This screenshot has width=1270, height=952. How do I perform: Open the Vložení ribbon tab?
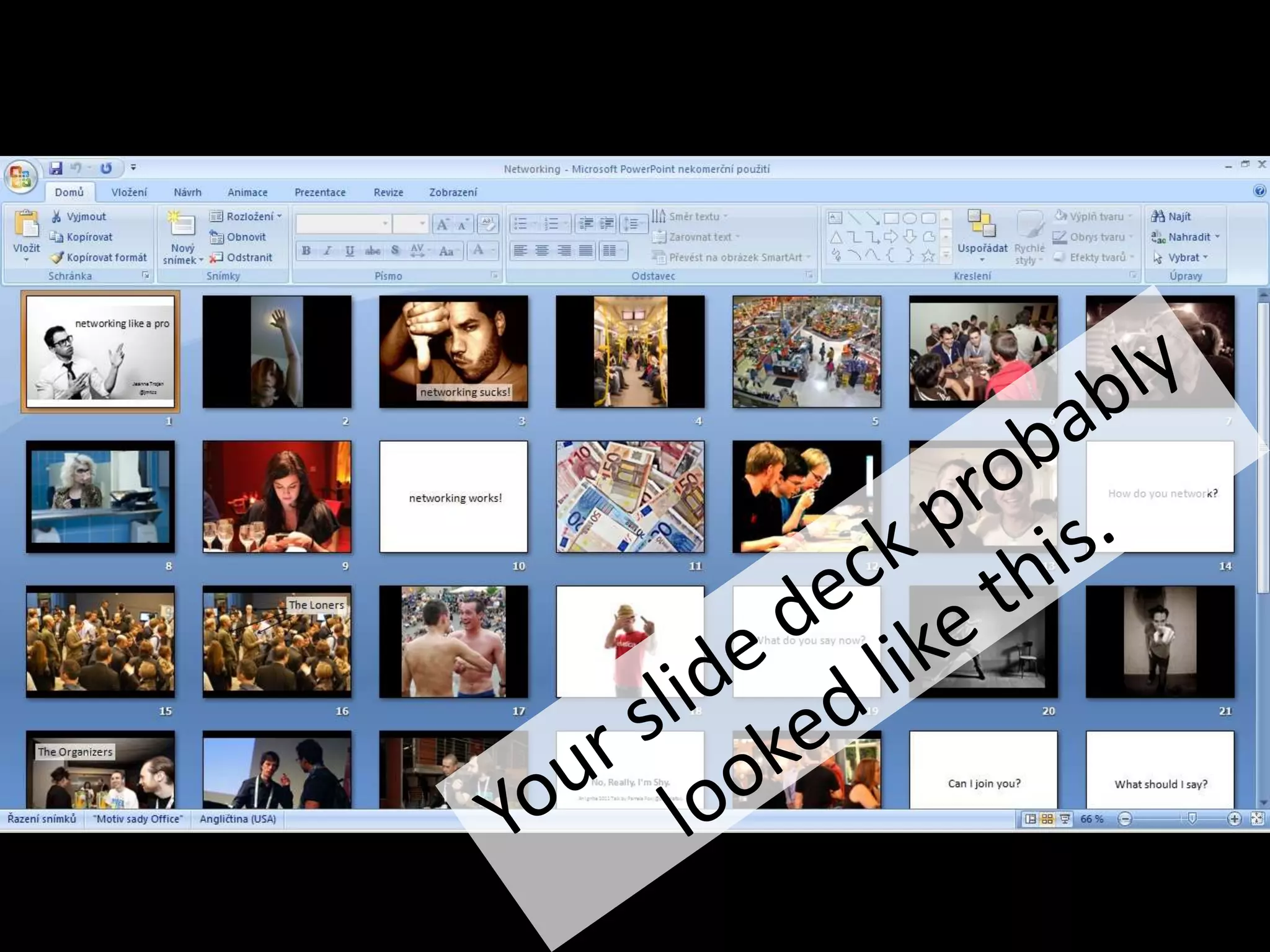click(x=129, y=192)
